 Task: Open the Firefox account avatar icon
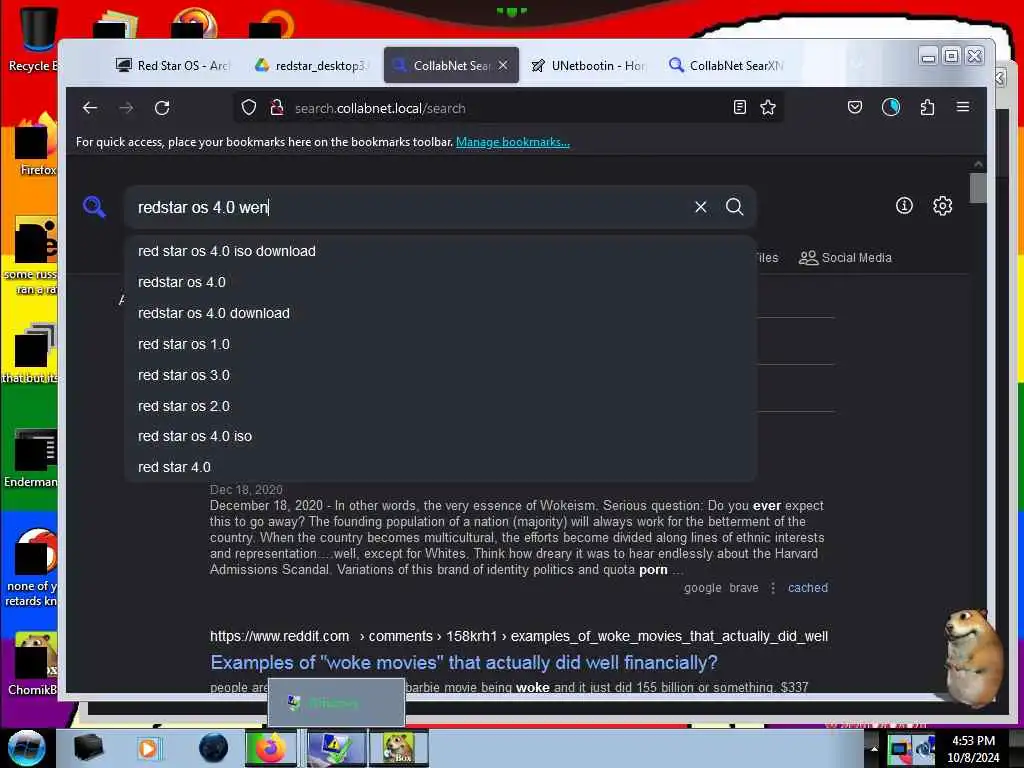[x=891, y=108]
